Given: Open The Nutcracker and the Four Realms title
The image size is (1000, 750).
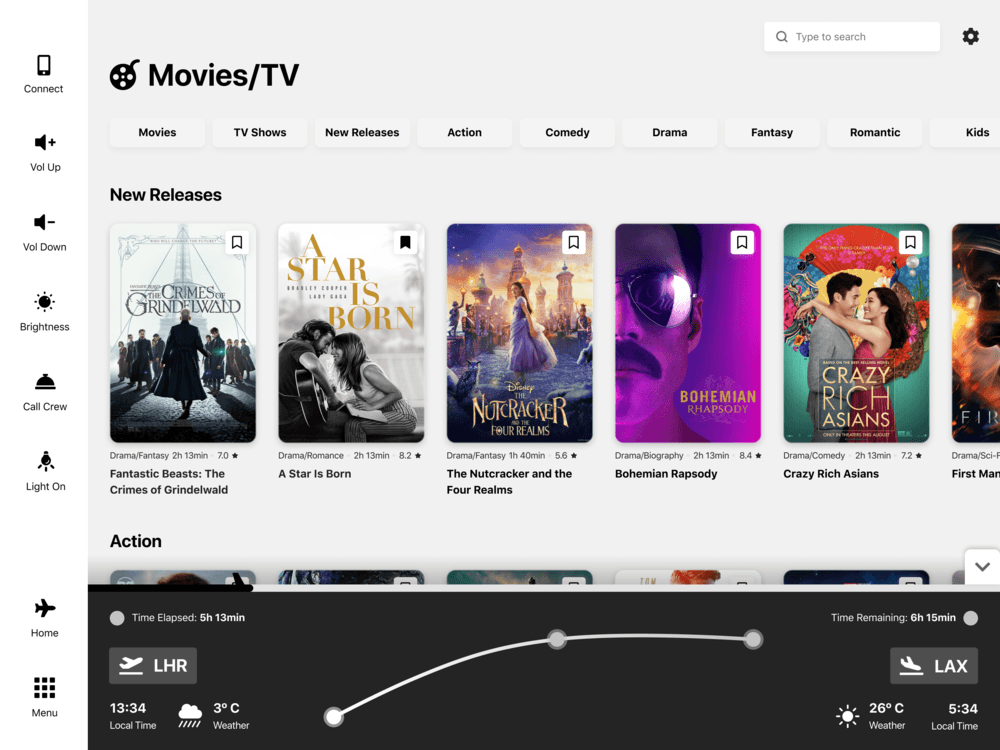Looking at the screenshot, I should point(509,482).
